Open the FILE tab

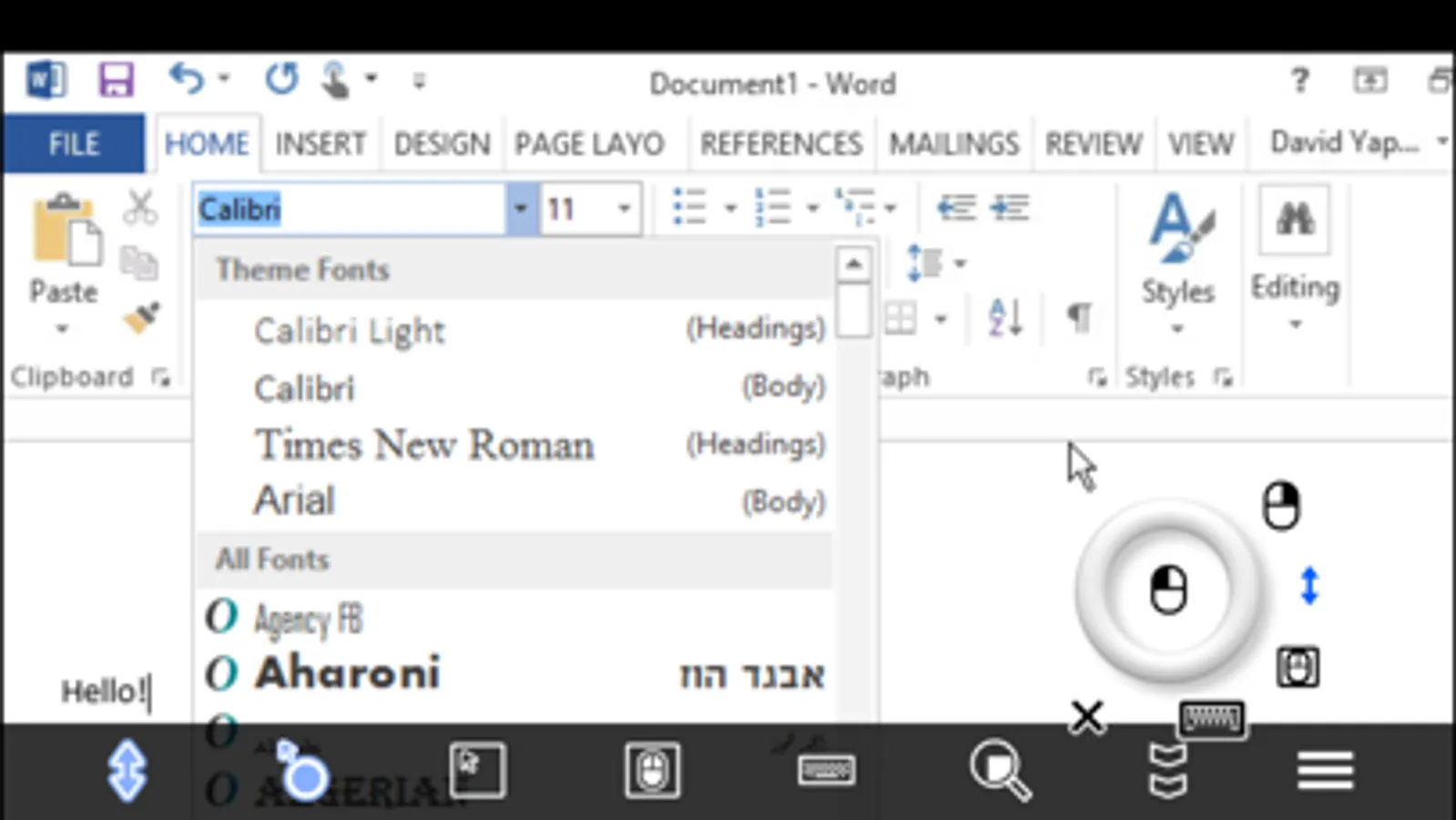click(73, 143)
